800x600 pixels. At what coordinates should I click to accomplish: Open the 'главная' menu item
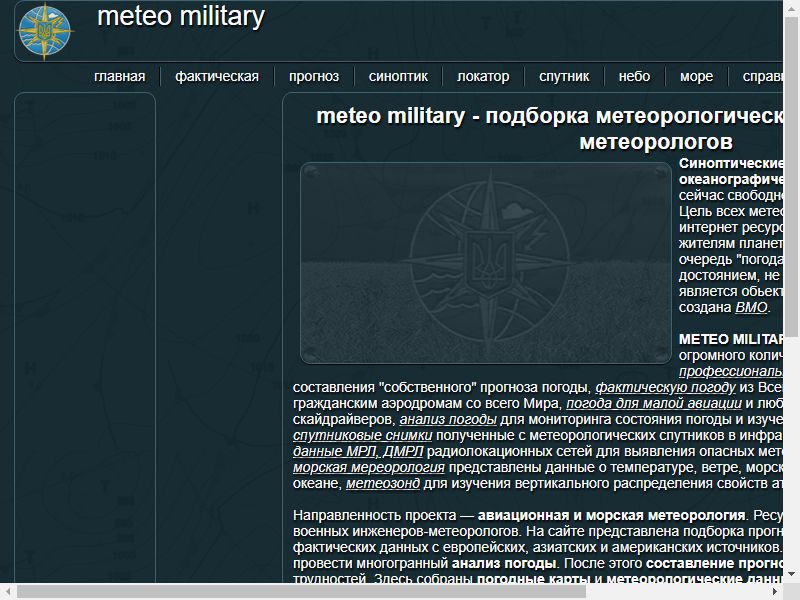119,77
